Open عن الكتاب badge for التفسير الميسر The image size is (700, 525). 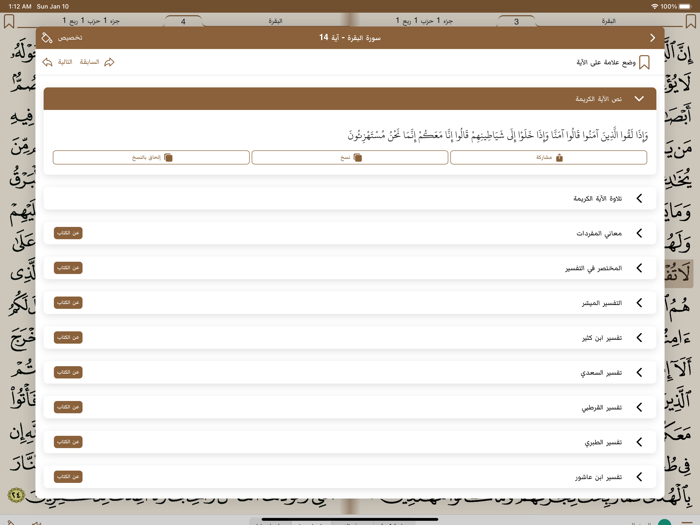click(x=68, y=303)
